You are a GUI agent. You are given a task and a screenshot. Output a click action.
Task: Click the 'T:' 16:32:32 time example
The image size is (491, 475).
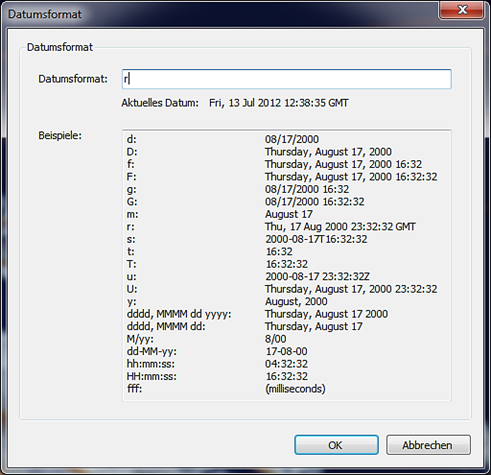(x=217, y=264)
